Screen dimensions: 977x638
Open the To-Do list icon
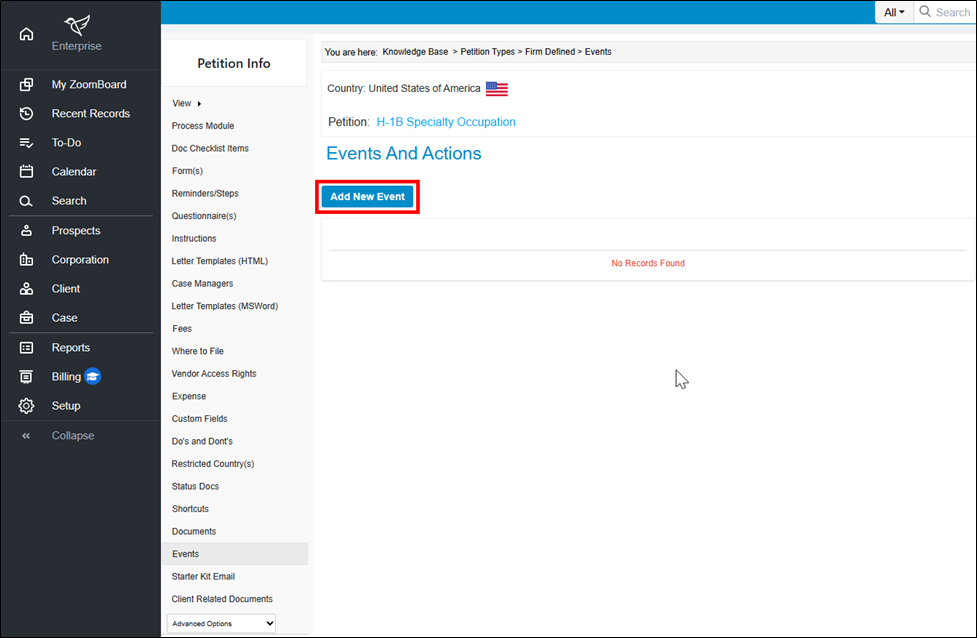click(27, 143)
